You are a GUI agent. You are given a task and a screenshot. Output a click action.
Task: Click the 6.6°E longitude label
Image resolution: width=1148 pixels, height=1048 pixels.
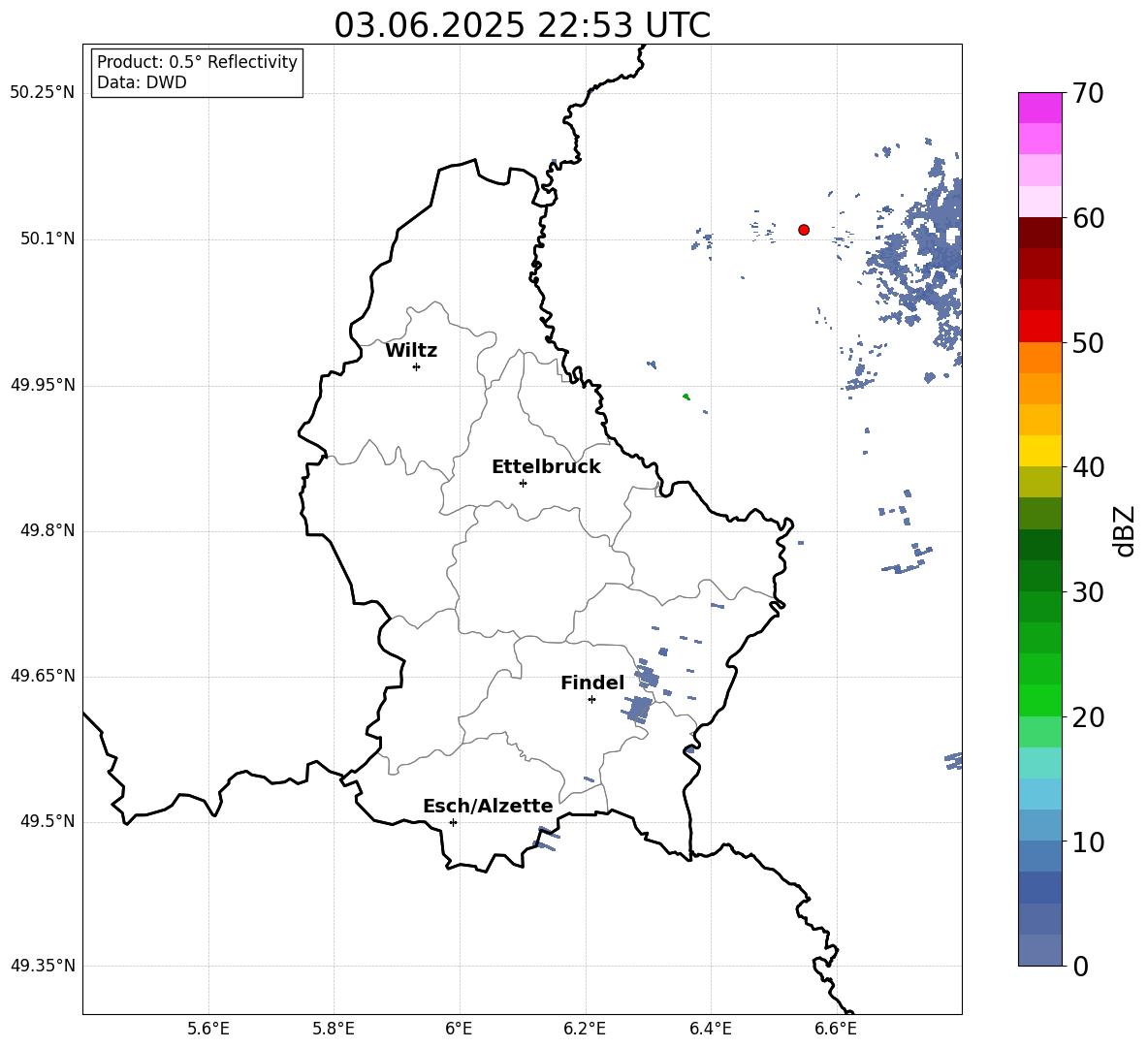click(x=836, y=1029)
